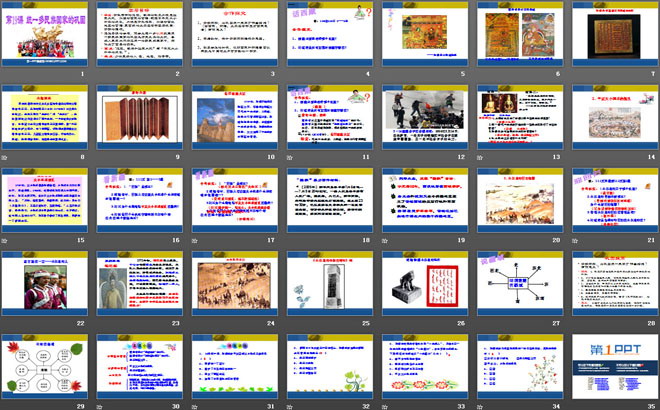Select slide 27 thumbnail with direction arrows diagram
This screenshot has height=410, width=660.
(x=520, y=284)
